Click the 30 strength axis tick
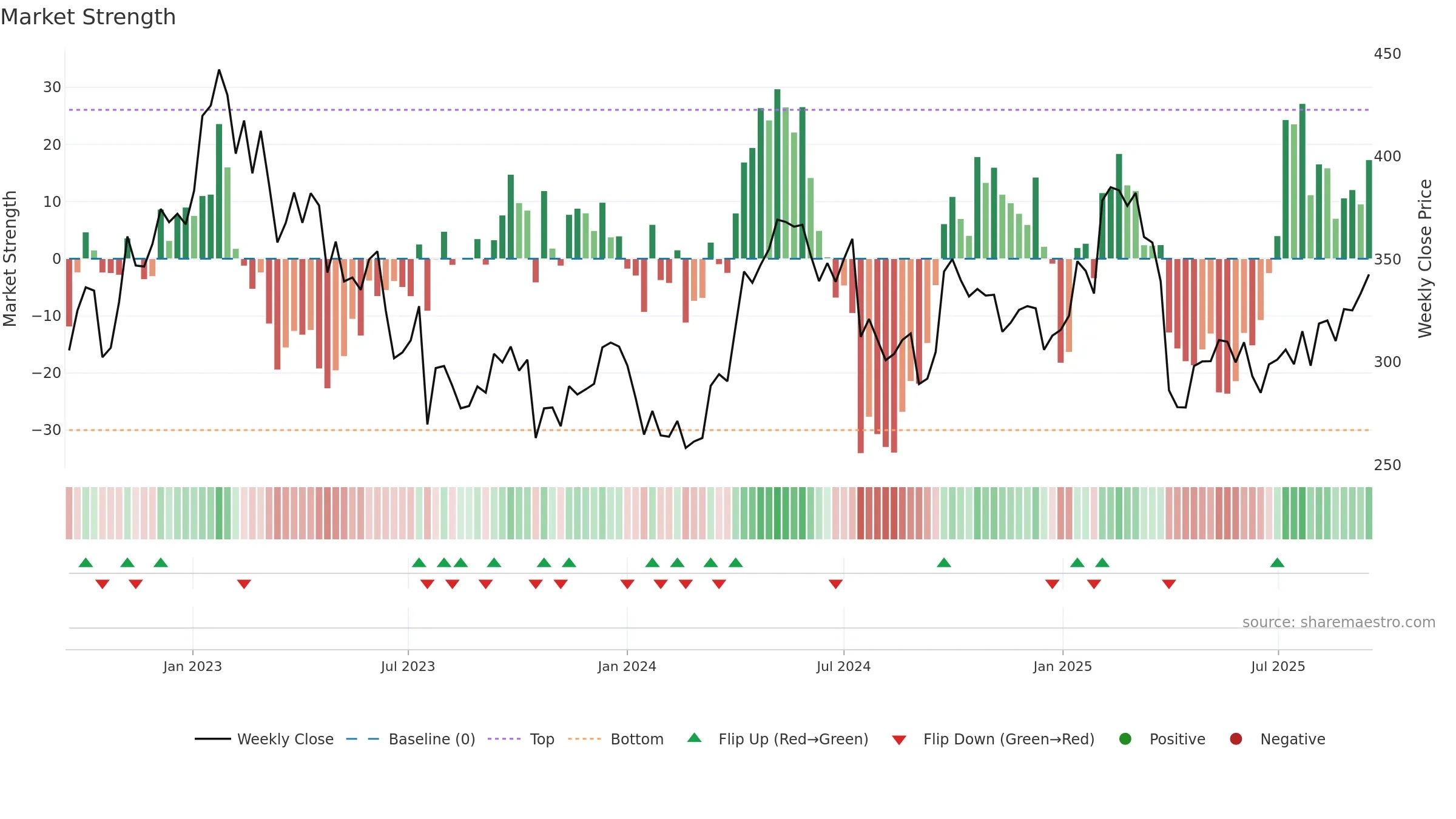 (52, 87)
